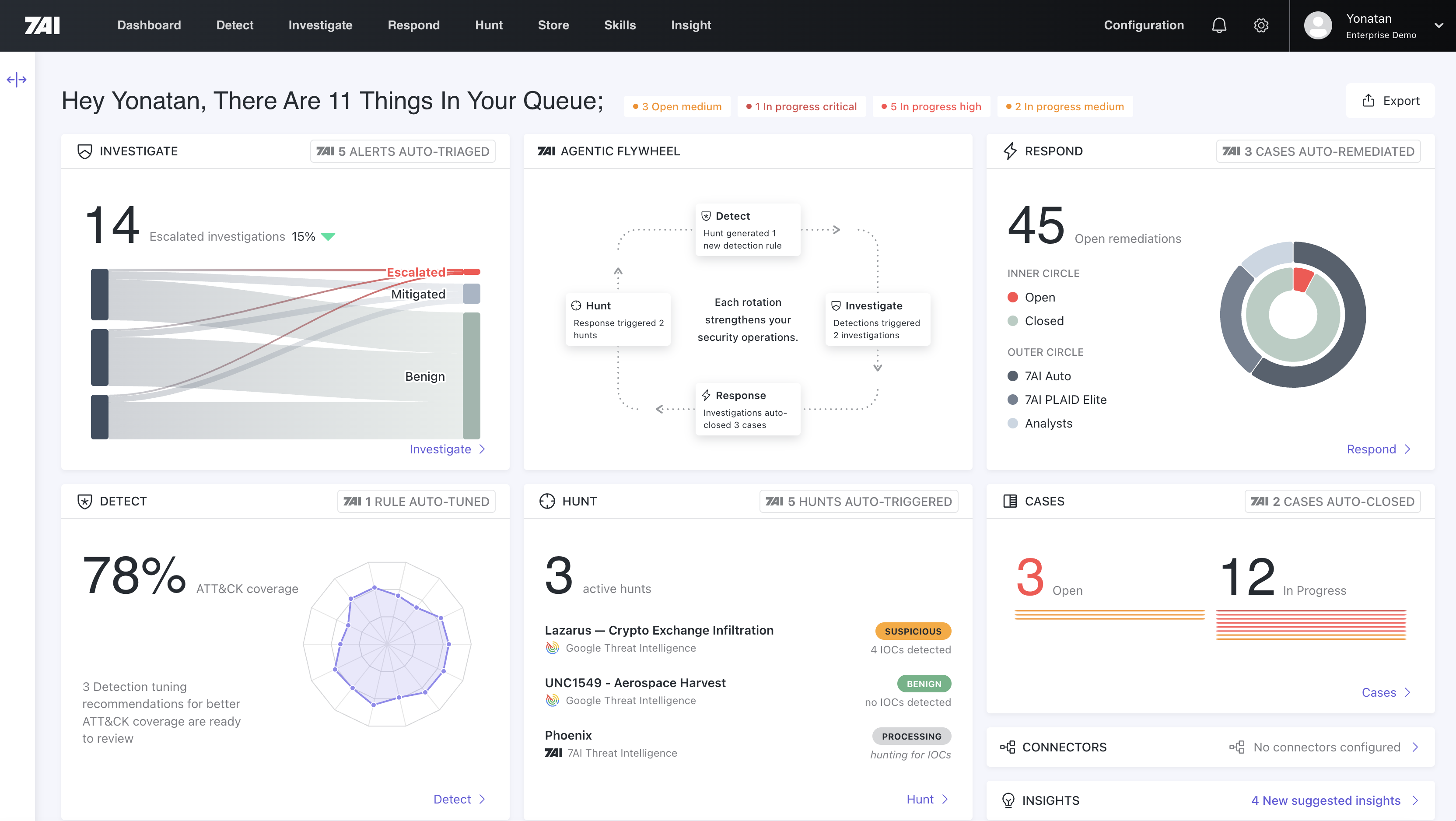Follow the Detect link in Detect panel
The height and width of the screenshot is (821, 1456).
(x=459, y=799)
